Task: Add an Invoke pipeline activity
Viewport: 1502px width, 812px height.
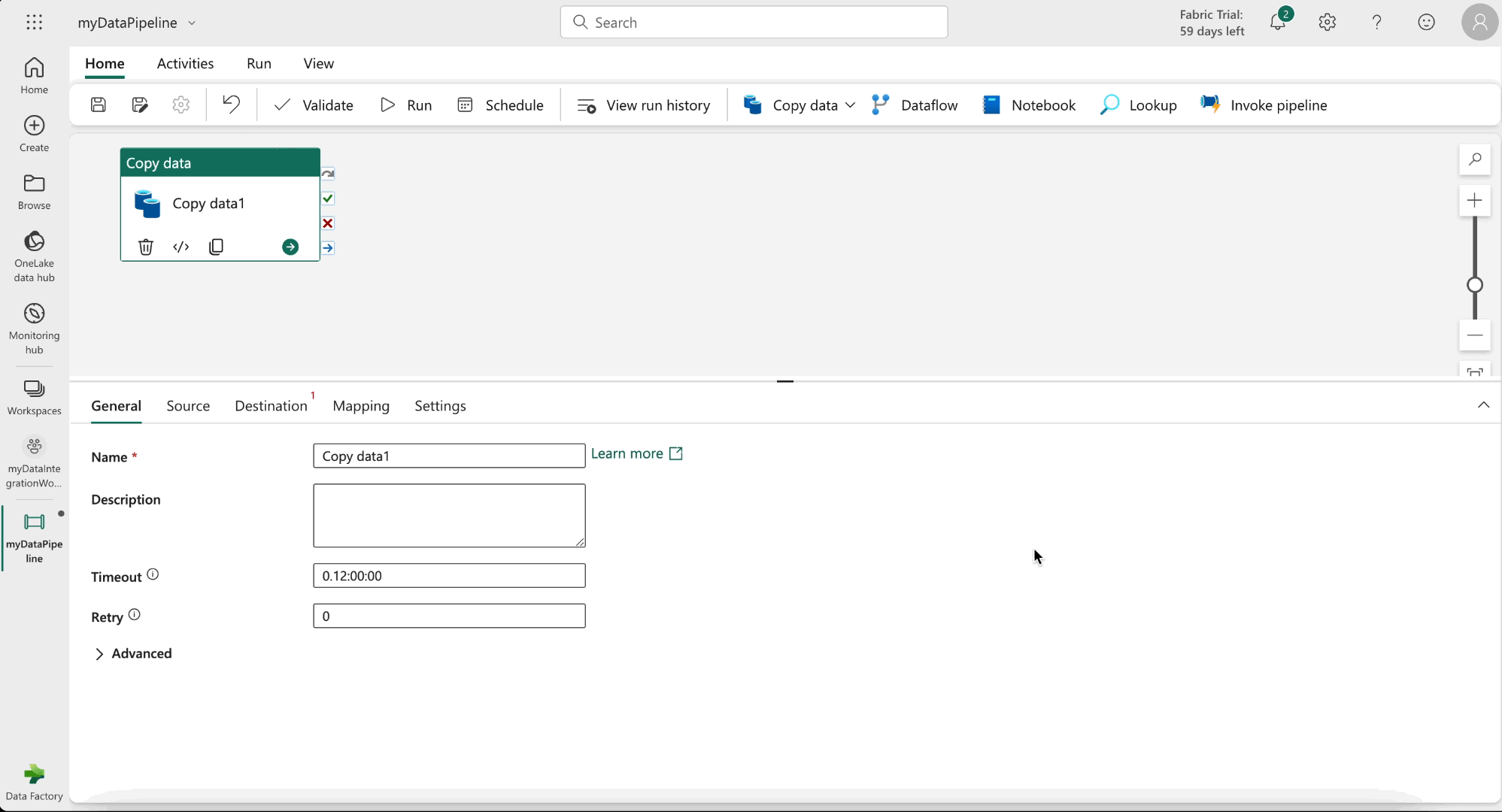Action: (x=1264, y=105)
